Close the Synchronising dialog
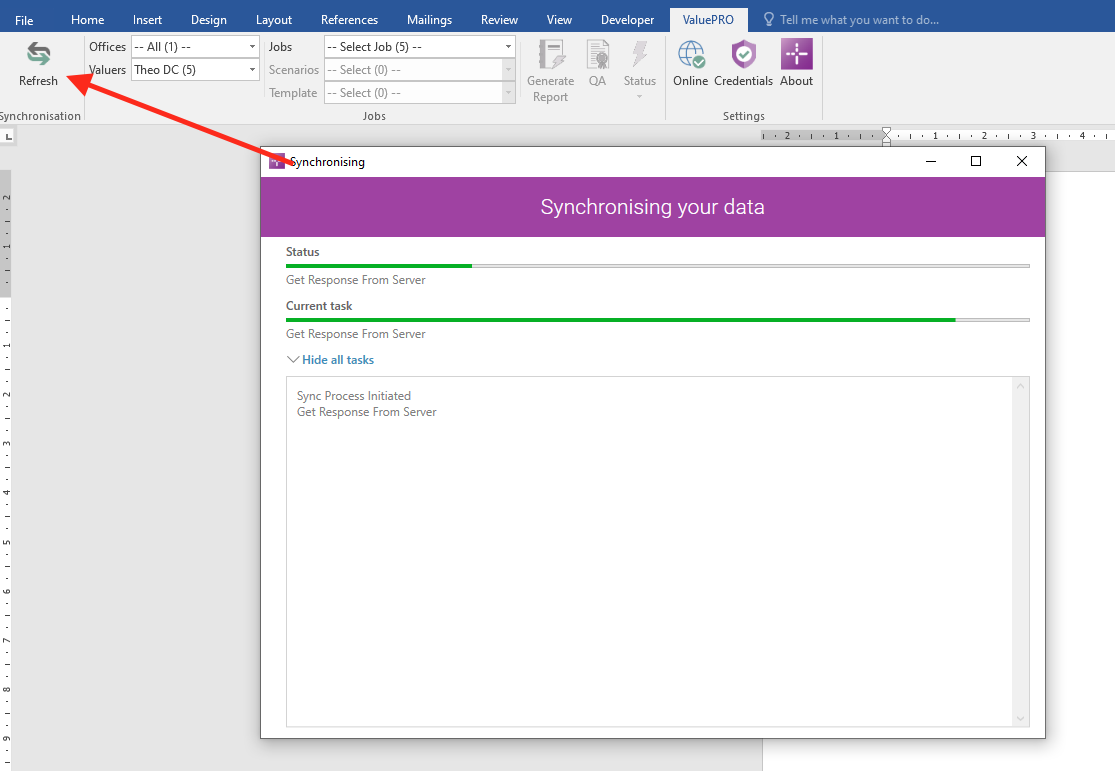This screenshot has height=771, width=1115. (x=1022, y=161)
